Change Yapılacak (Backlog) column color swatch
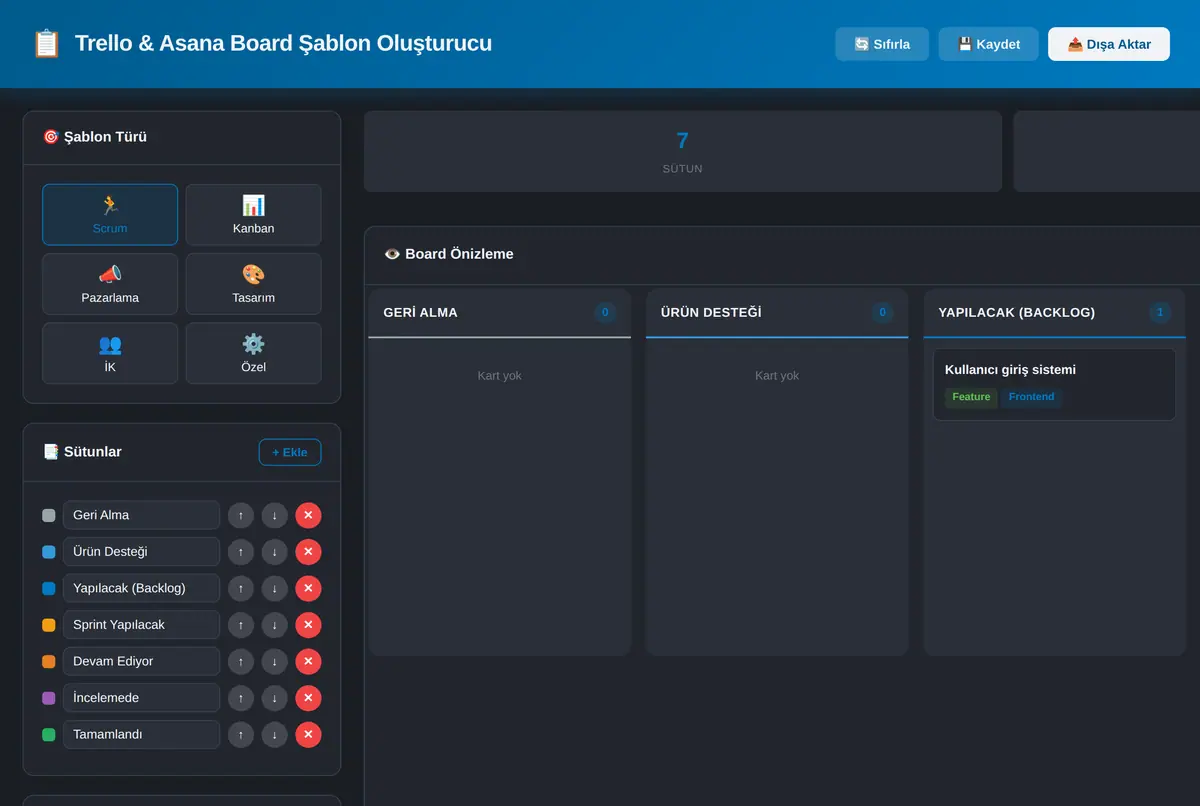Screen dimensions: 1200x806 (49, 588)
